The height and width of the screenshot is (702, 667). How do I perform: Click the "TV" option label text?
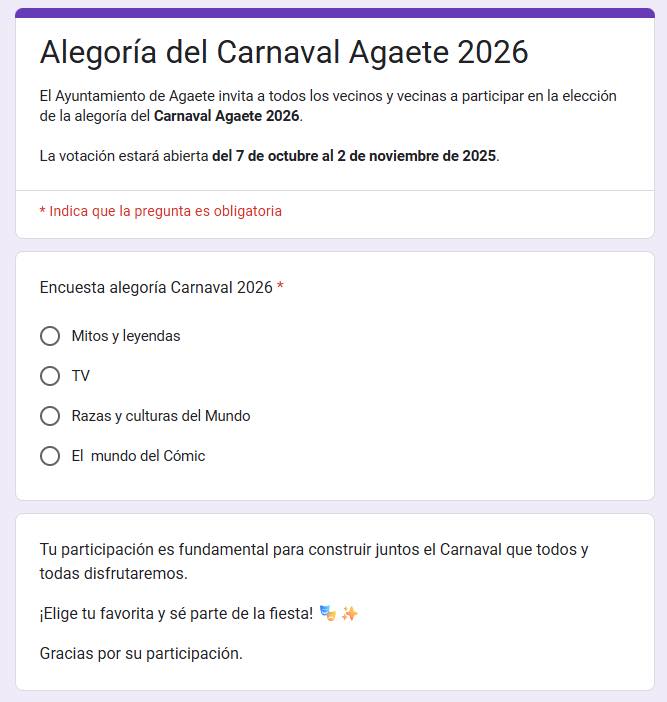point(81,376)
